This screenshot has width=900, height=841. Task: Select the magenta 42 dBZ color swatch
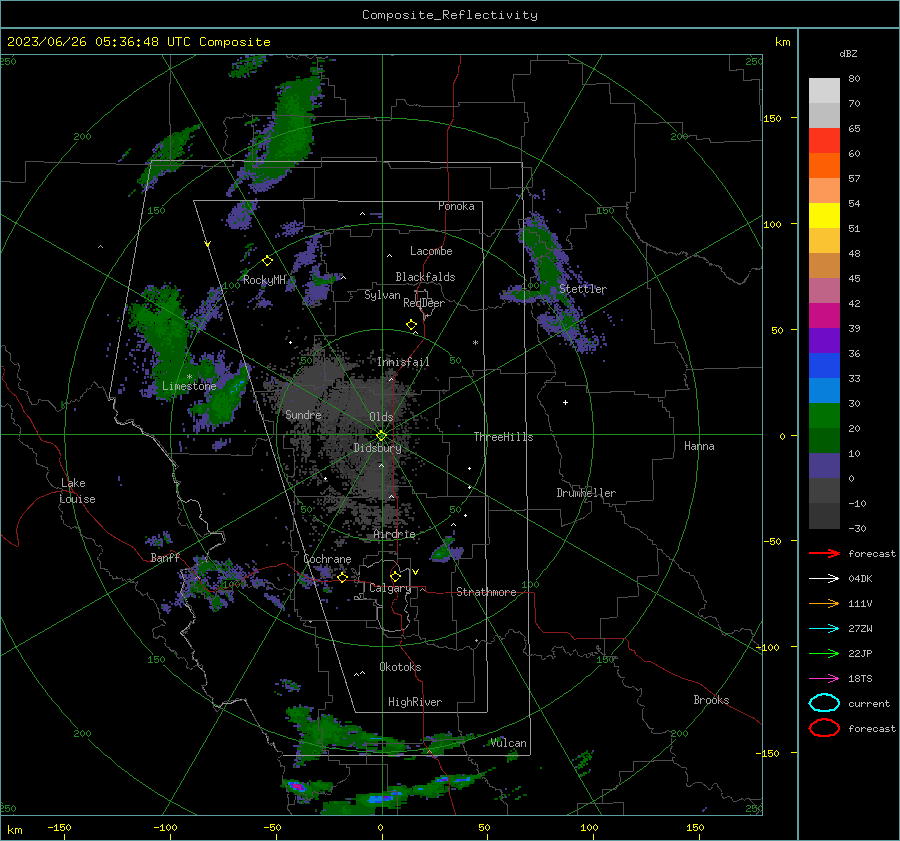[824, 315]
